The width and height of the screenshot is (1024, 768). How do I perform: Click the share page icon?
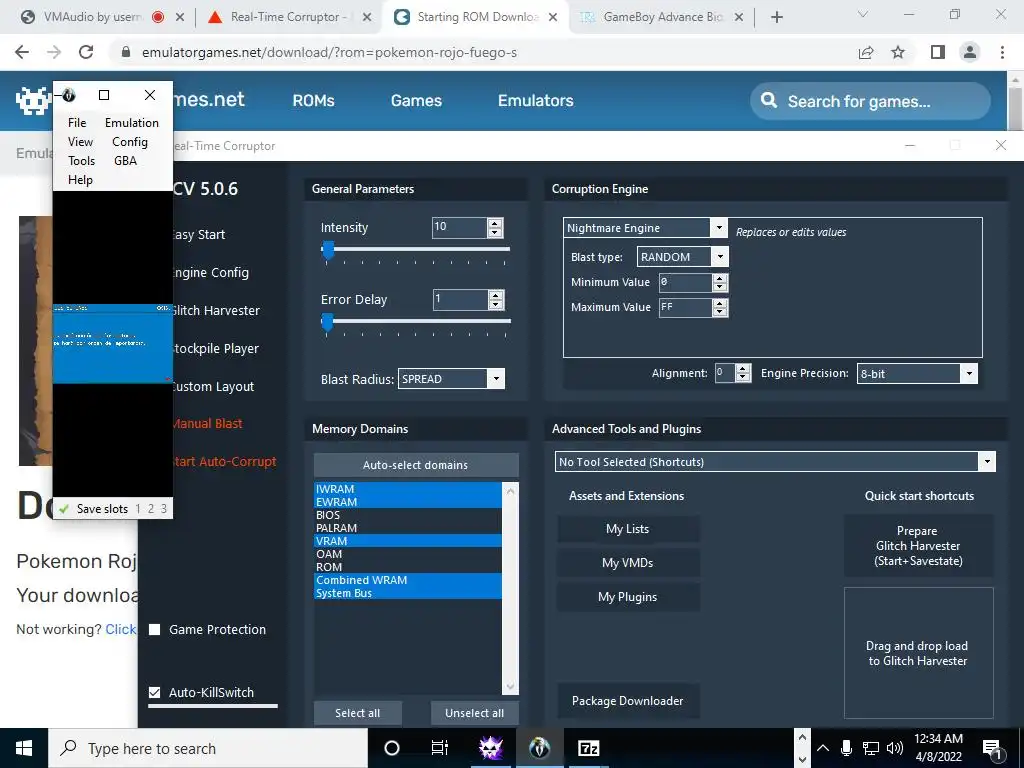[866, 52]
